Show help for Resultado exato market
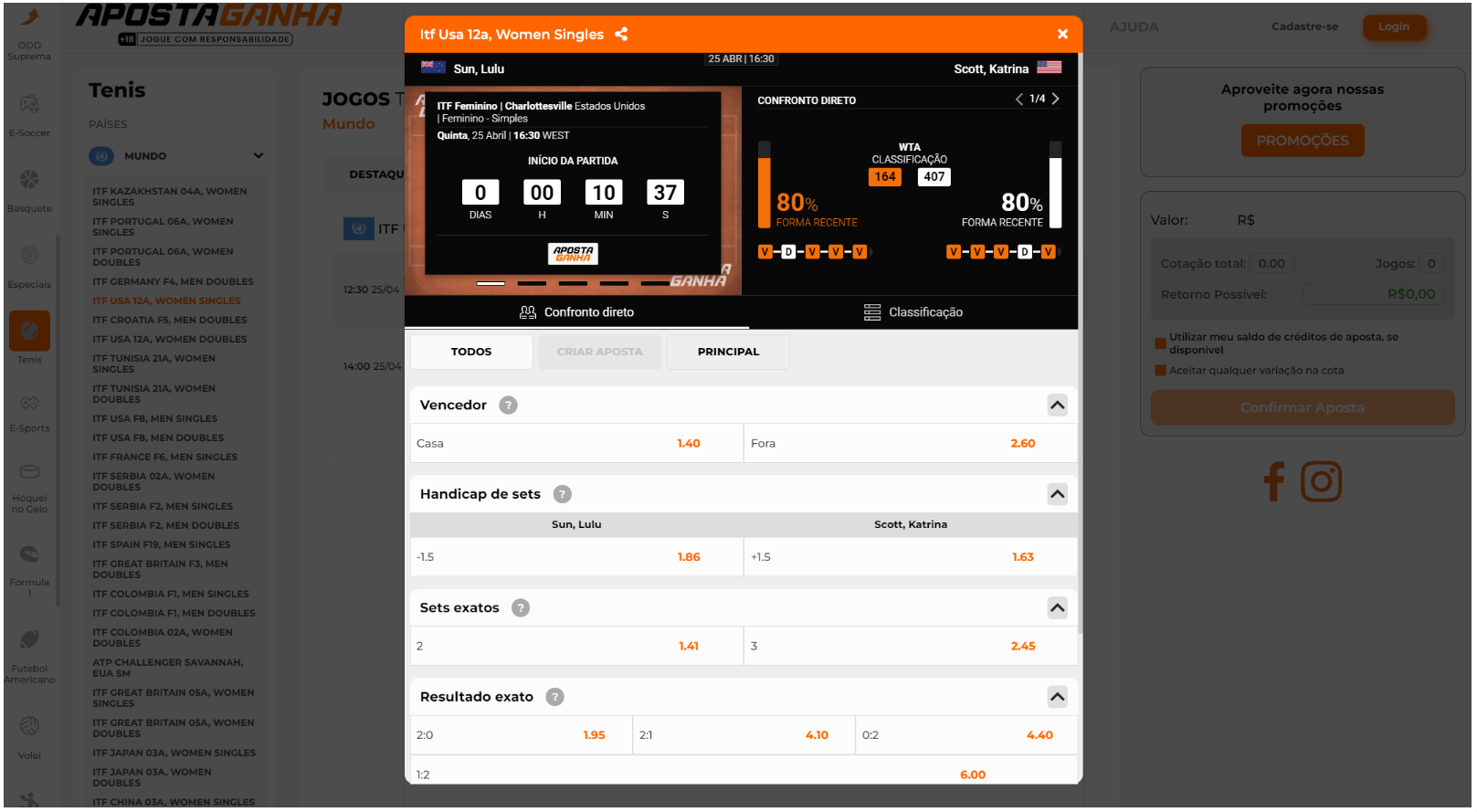The image size is (1477, 812). point(554,697)
